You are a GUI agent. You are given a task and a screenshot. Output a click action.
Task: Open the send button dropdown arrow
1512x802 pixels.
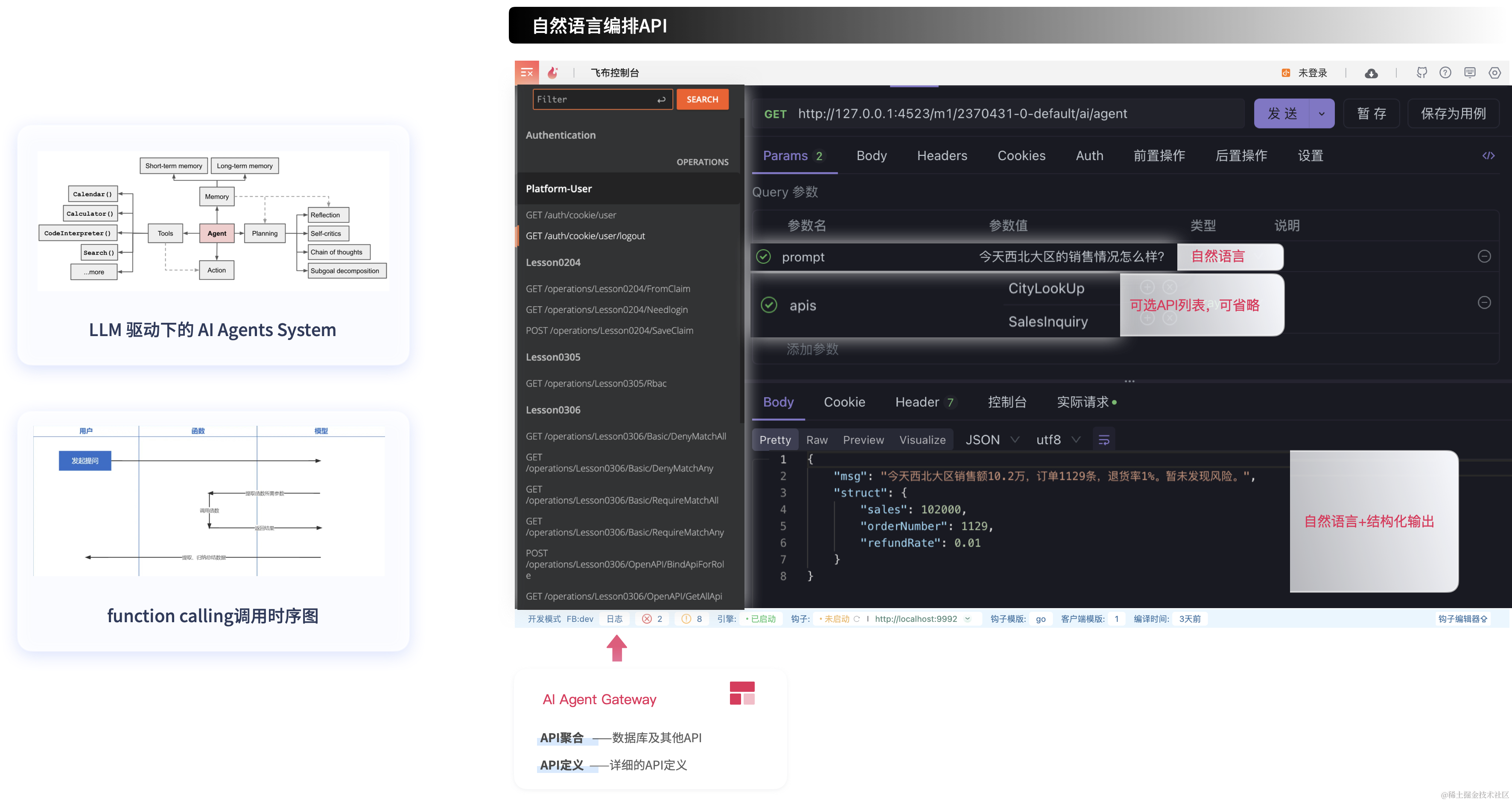1322,113
